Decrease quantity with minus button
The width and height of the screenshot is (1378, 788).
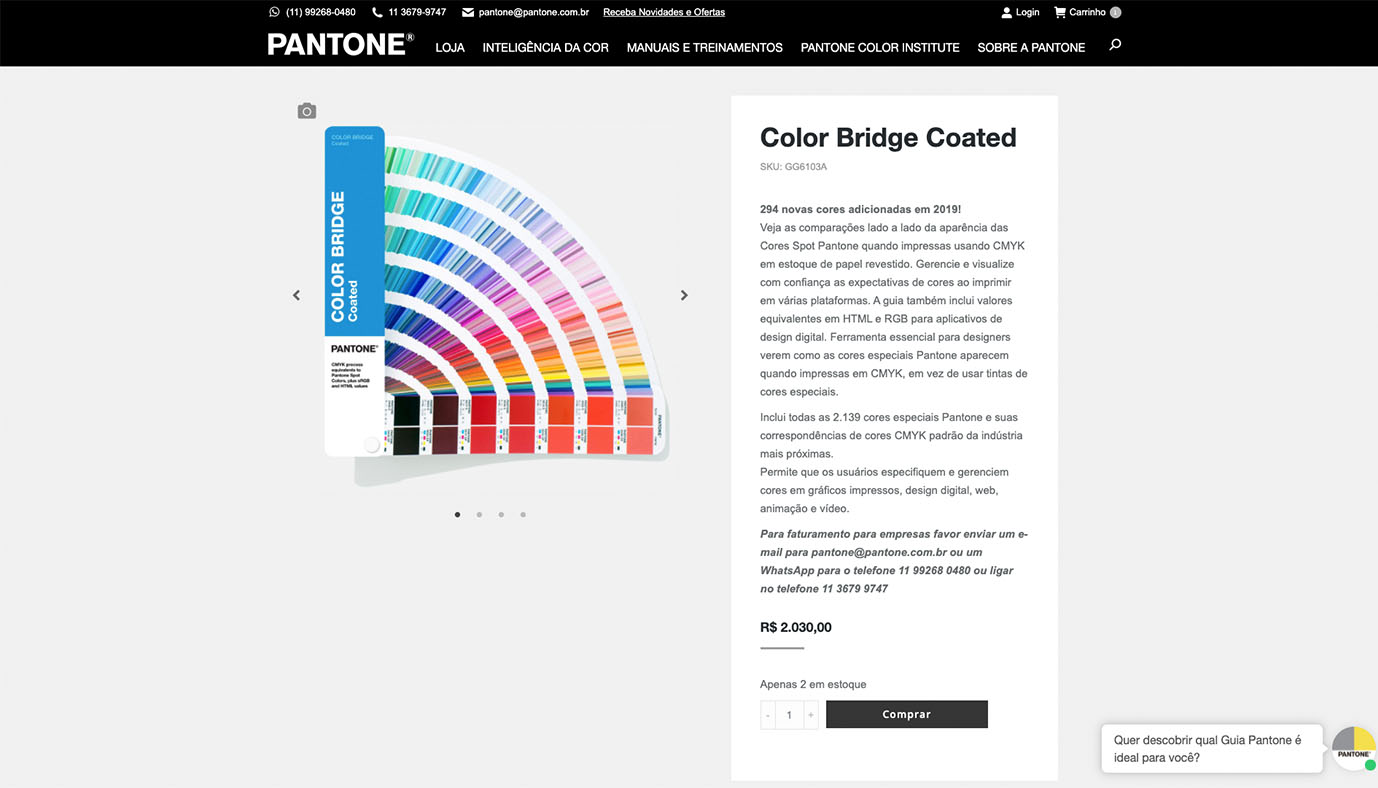point(768,714)
